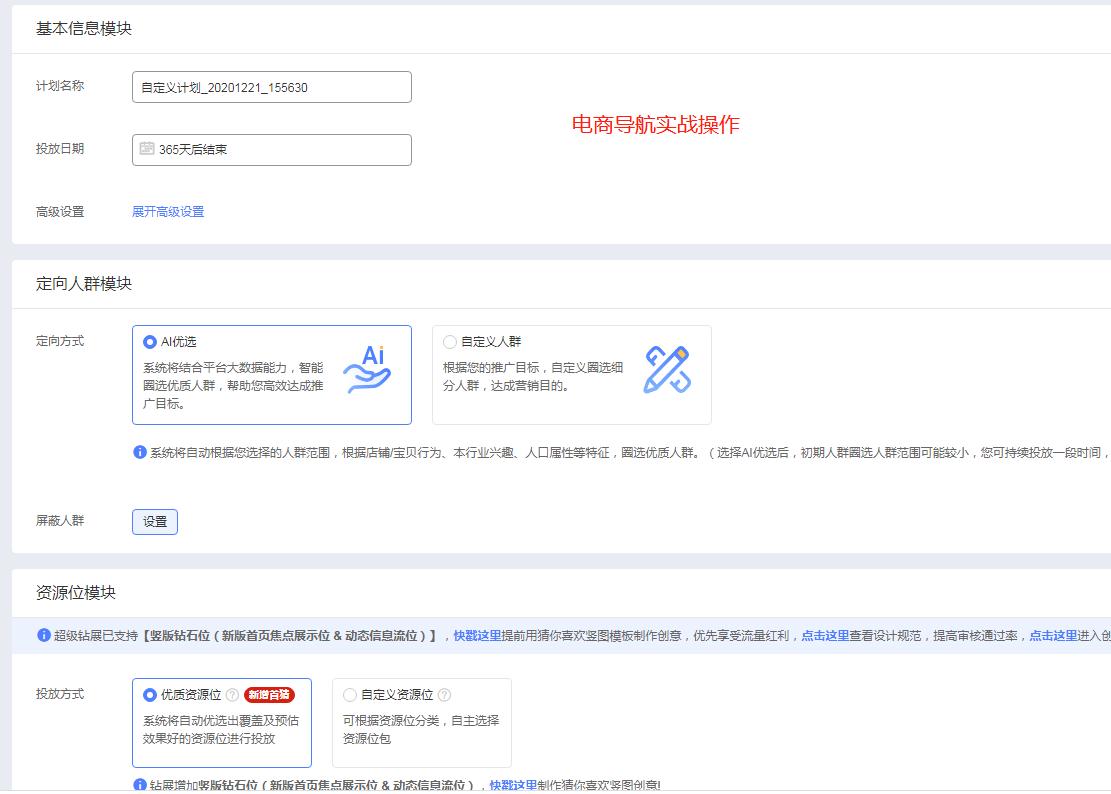Select the 自定义资源位 radio option
This screenshot has height=794, width=1111.
(x=350, y=695)
